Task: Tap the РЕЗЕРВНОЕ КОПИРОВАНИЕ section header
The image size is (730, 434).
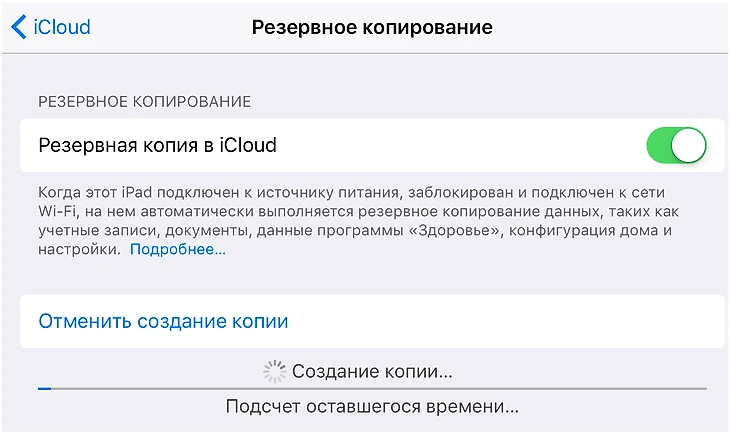Action: pyautogui.click(x=144, y=102)
